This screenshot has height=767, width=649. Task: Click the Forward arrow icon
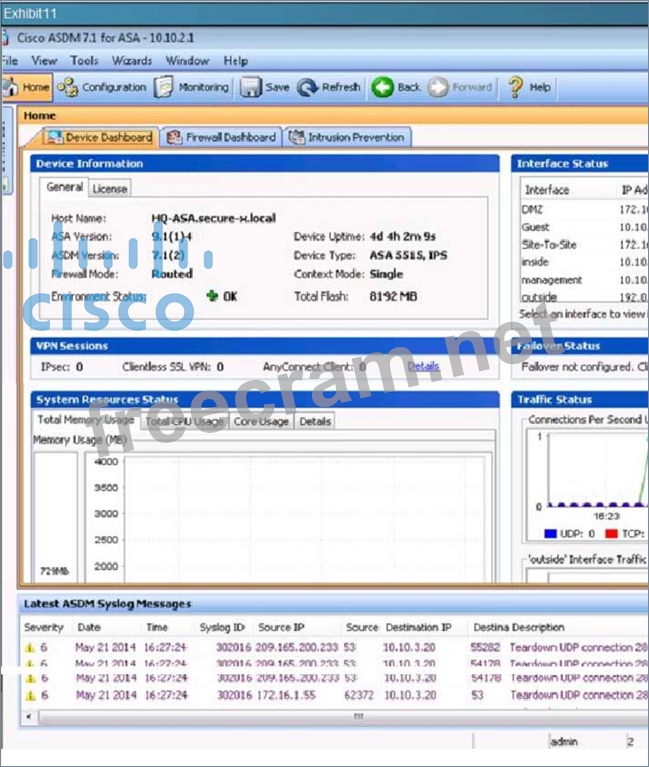(x=461, y=87)
